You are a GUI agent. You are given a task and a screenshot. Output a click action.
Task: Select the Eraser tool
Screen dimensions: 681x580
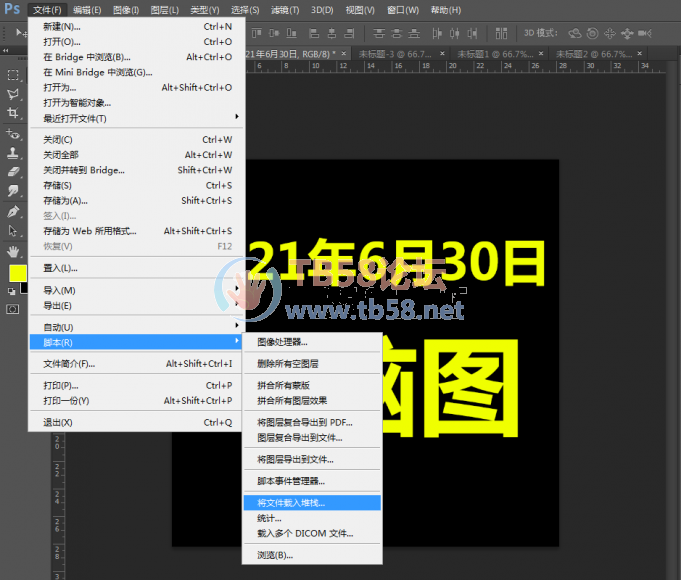click(13, 172)
